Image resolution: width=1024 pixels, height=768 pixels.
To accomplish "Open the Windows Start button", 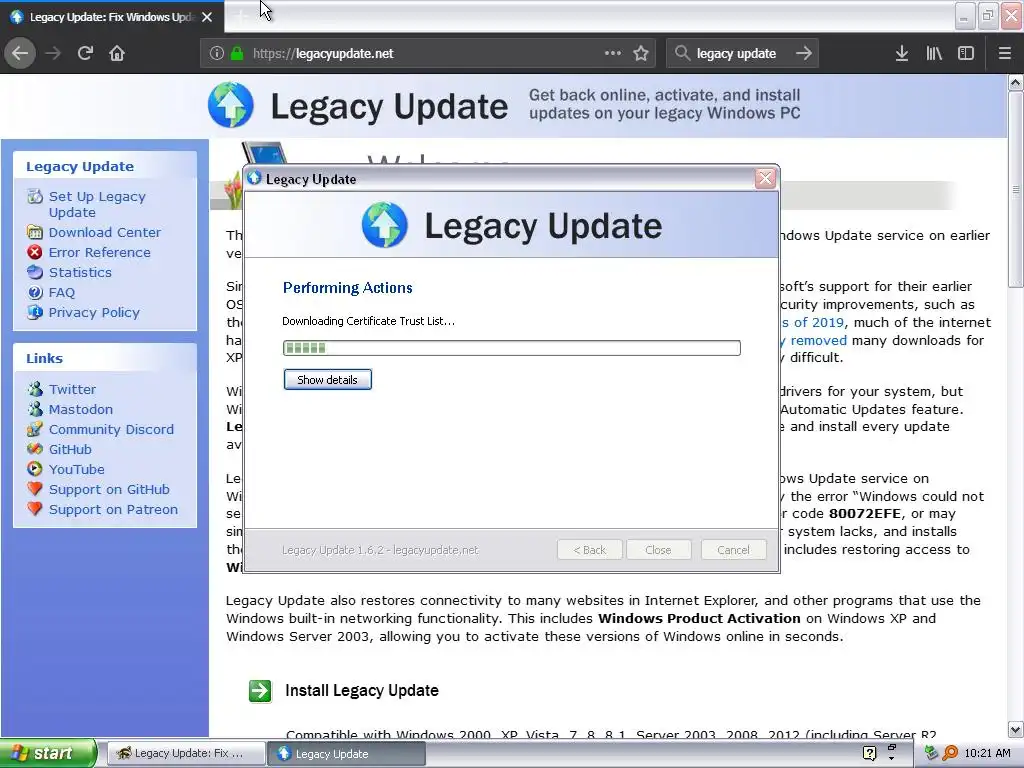I will [x=47, y=754].
